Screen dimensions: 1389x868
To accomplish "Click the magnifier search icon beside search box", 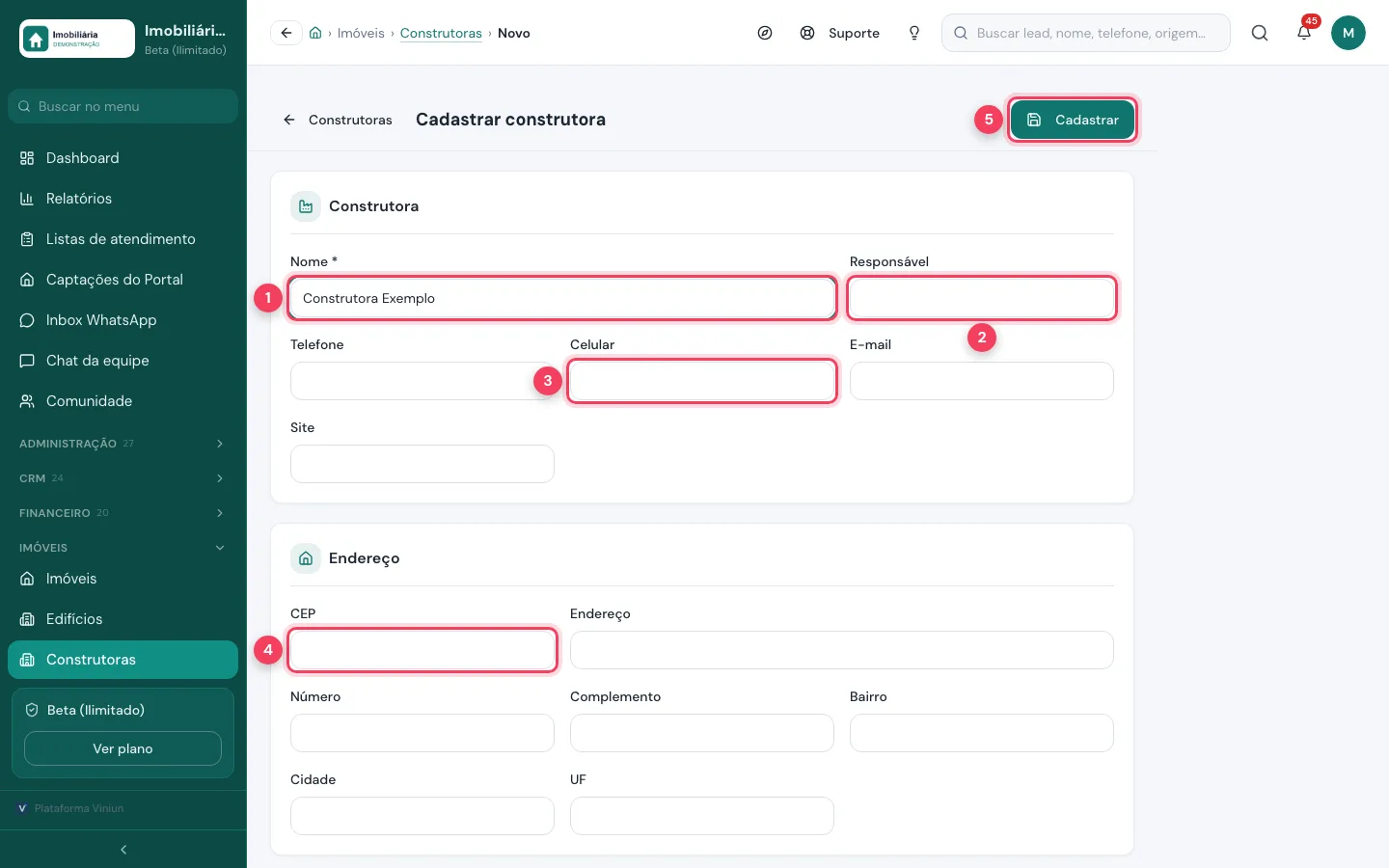I will pyautogui.click(x=1260, y=33).
